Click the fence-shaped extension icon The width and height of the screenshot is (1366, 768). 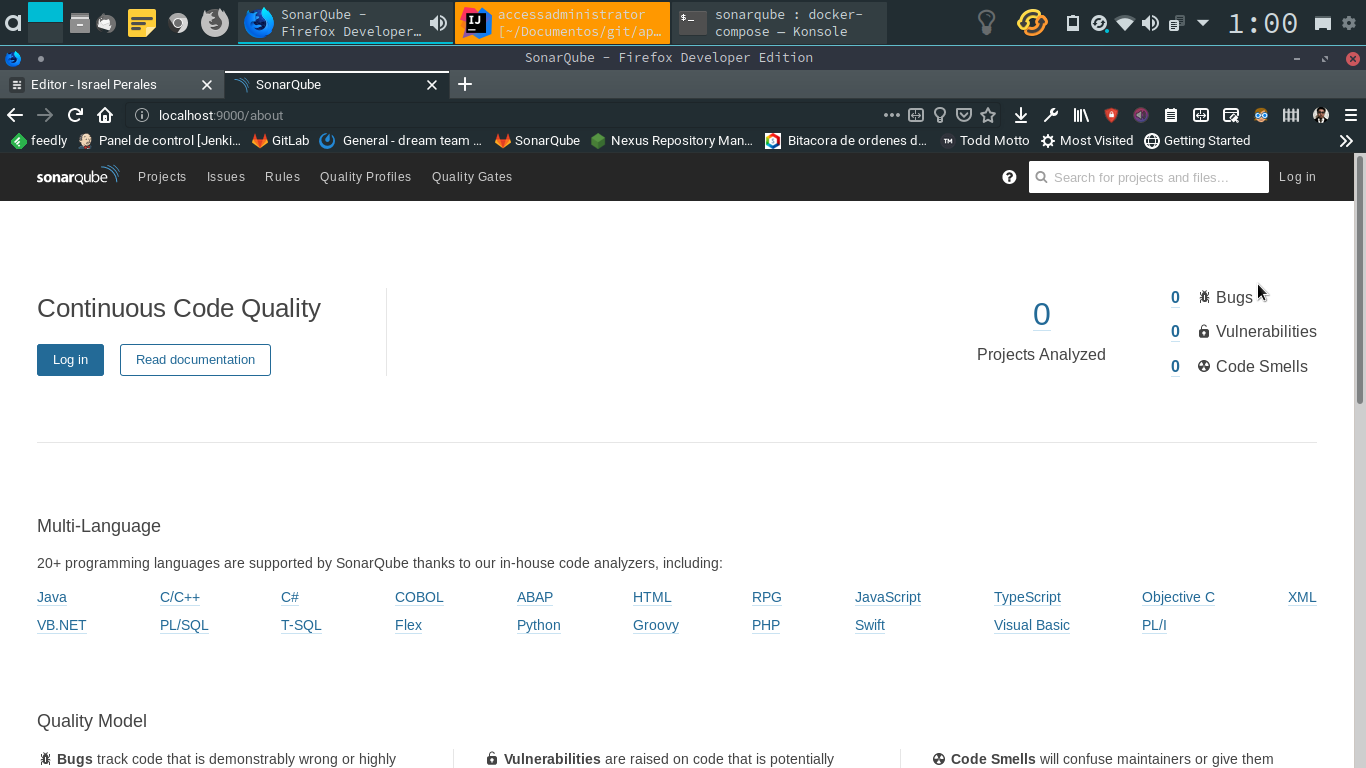coord(1291,115)
